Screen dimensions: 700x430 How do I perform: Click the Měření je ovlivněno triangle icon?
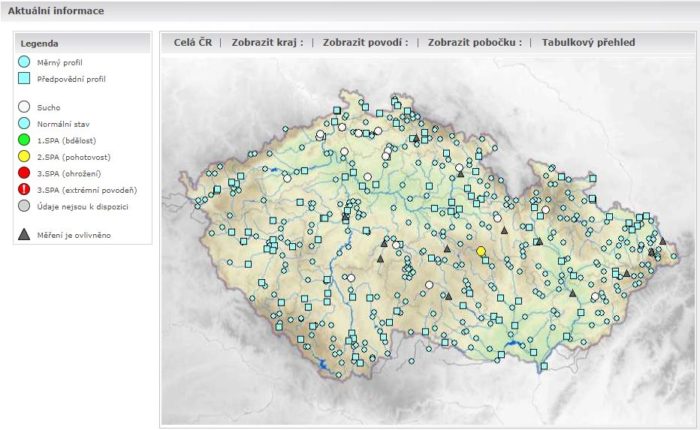coord(24,234)
